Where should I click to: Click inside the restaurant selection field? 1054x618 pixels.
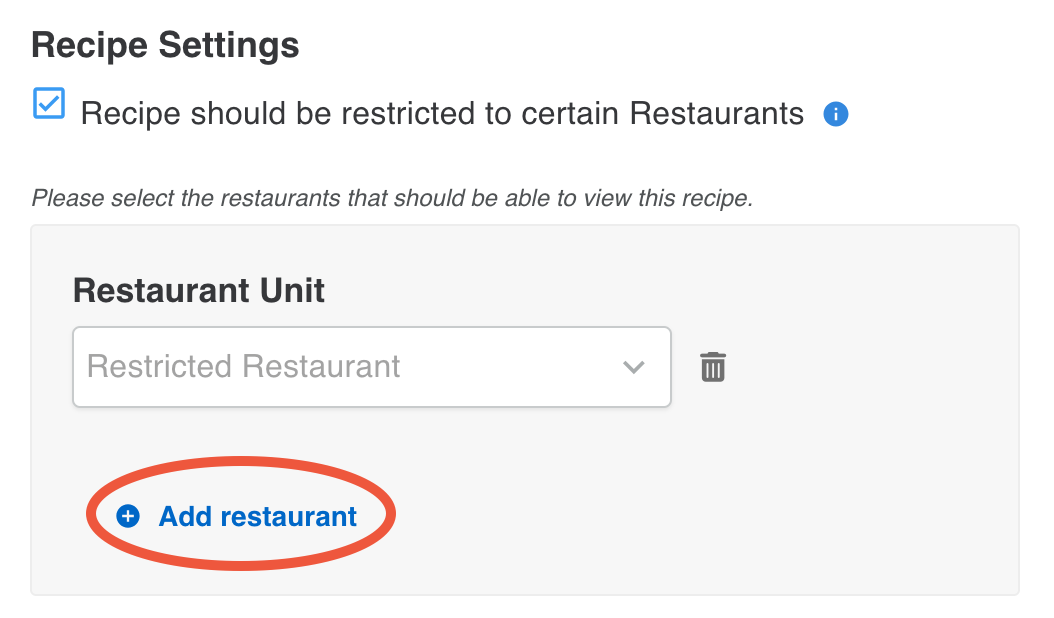[300, 367]
